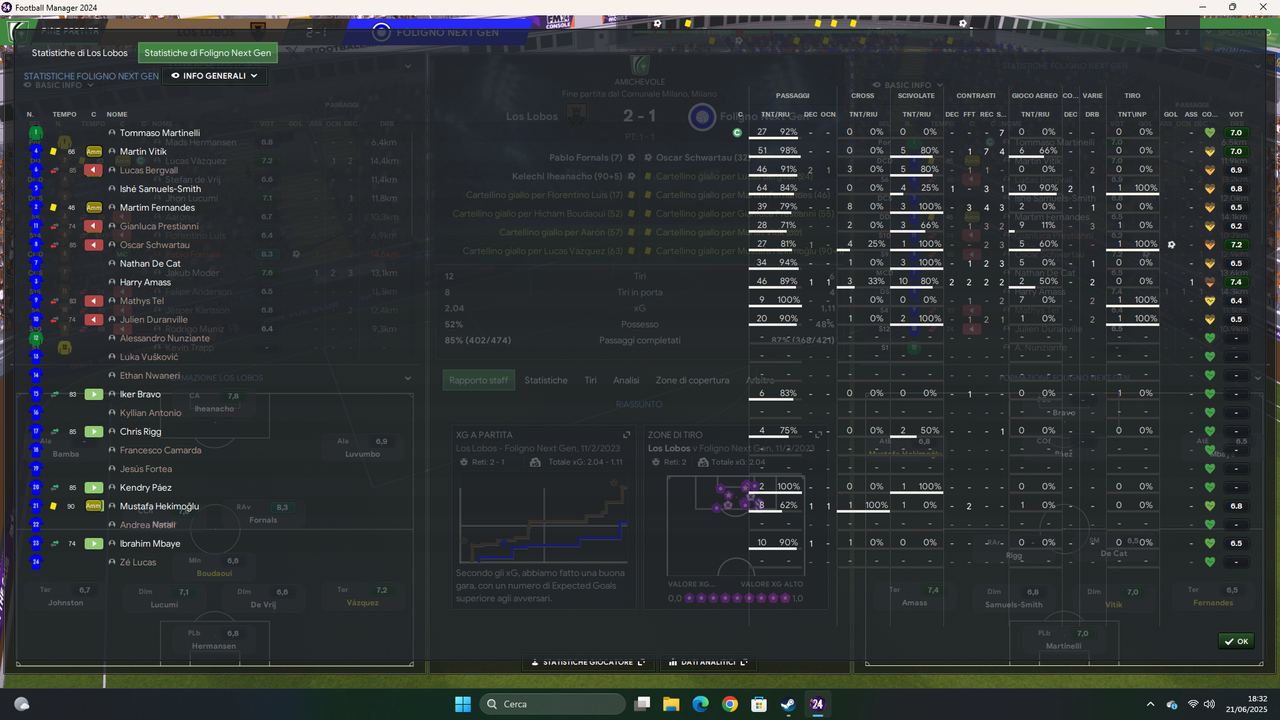The width and height of the screenshot is (1280, 720).
Task: Open the STATISTICHE GIOCATORE button
Action: click(588, 662)
